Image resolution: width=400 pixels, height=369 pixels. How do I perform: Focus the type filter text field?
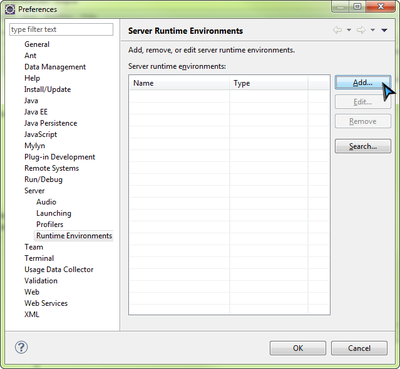coord(61,29)
